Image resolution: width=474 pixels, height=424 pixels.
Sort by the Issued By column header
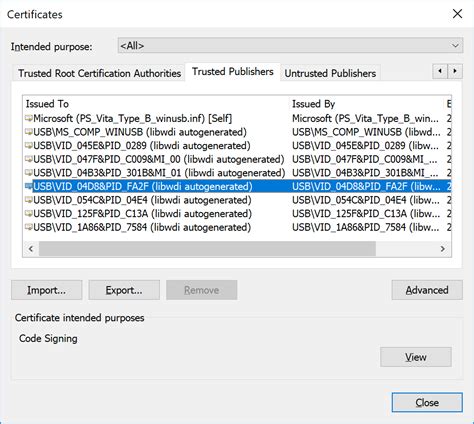pyautogui.click(x=367, y=104)
